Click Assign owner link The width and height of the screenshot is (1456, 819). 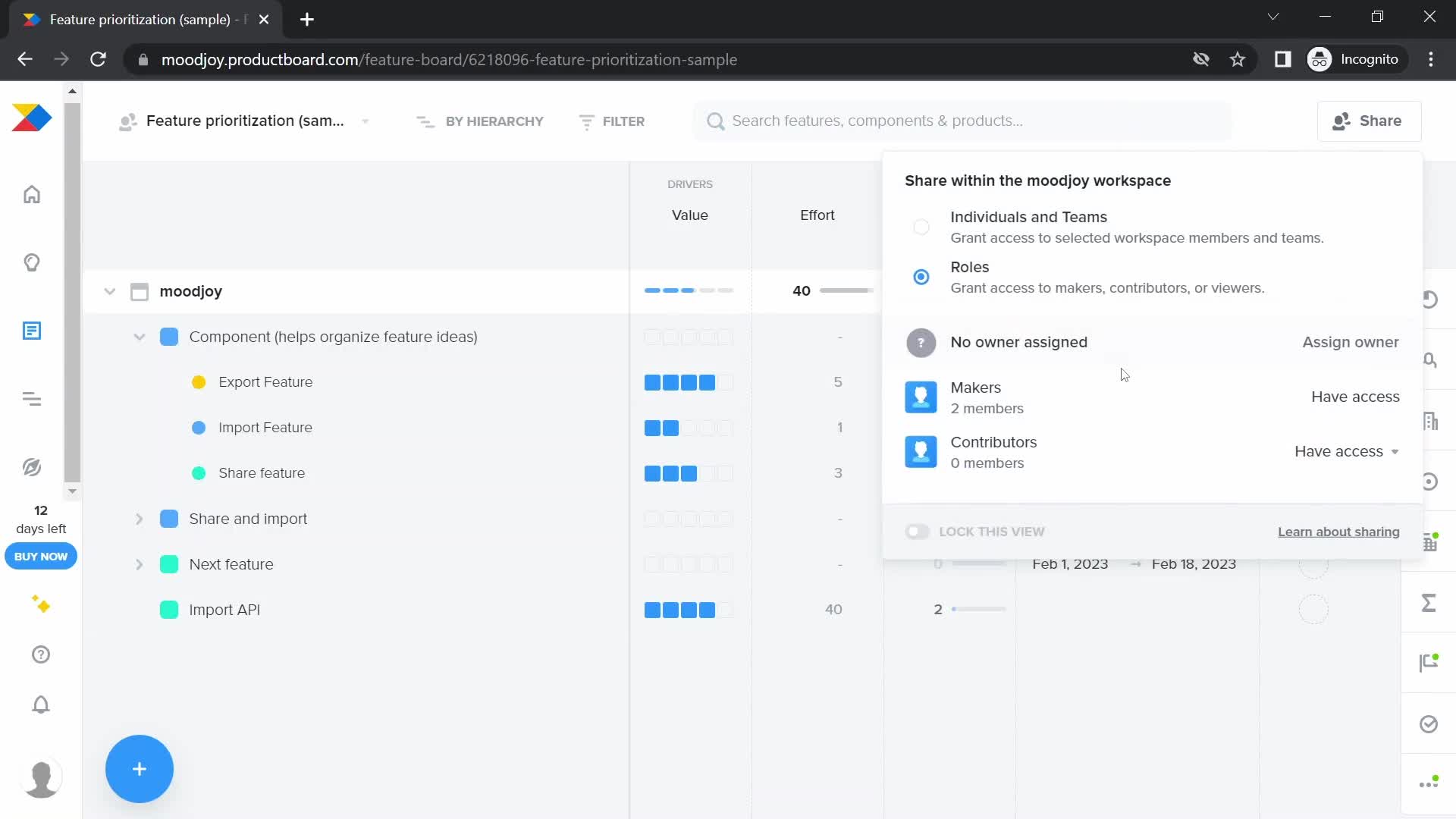pyautogui.click(x=1351, y=342)
